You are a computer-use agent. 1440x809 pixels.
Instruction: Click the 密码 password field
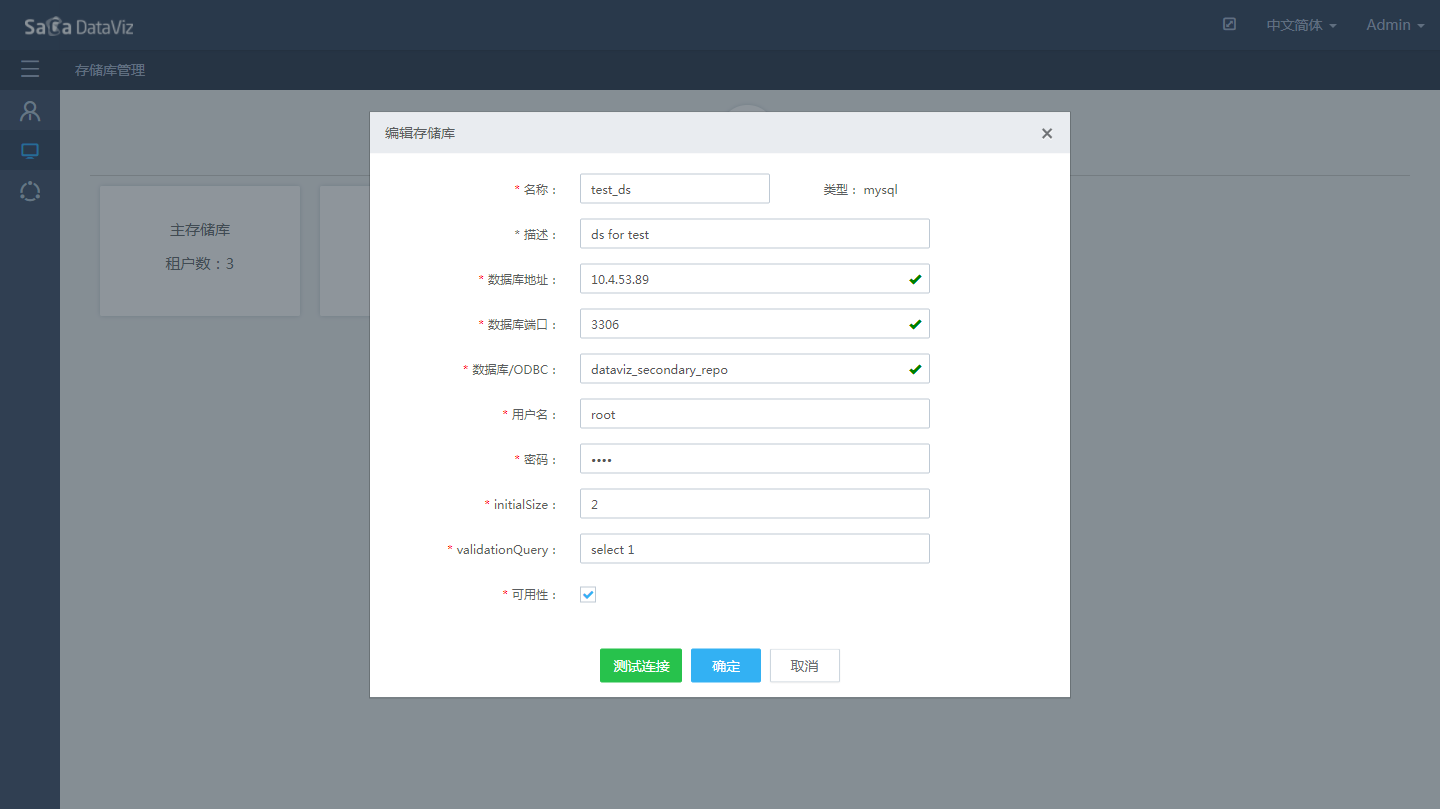point(755,459)
